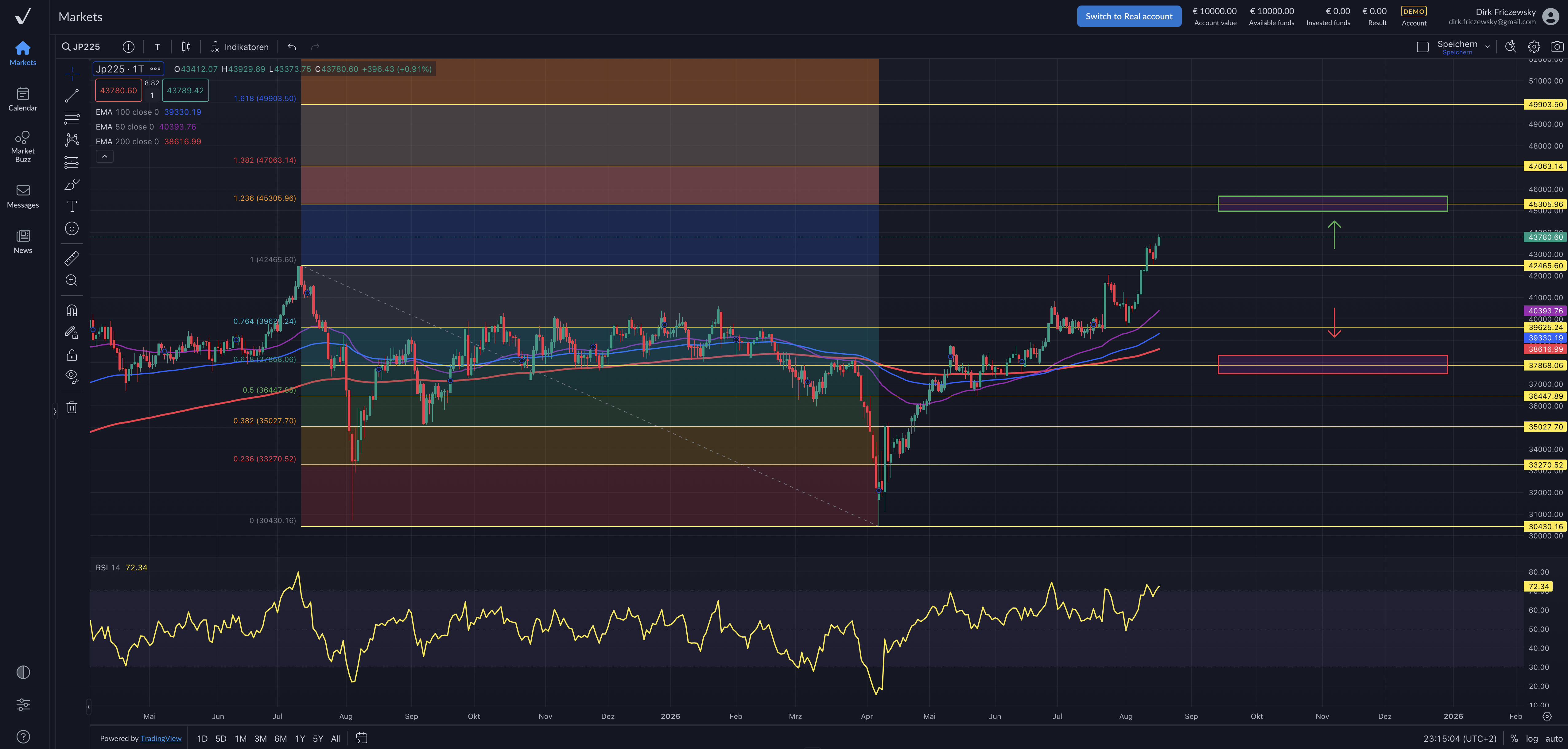Delete drawings with the trash icon
Image resolution: width=1568 pixels, height=749 pixels.
coord(72,408)
